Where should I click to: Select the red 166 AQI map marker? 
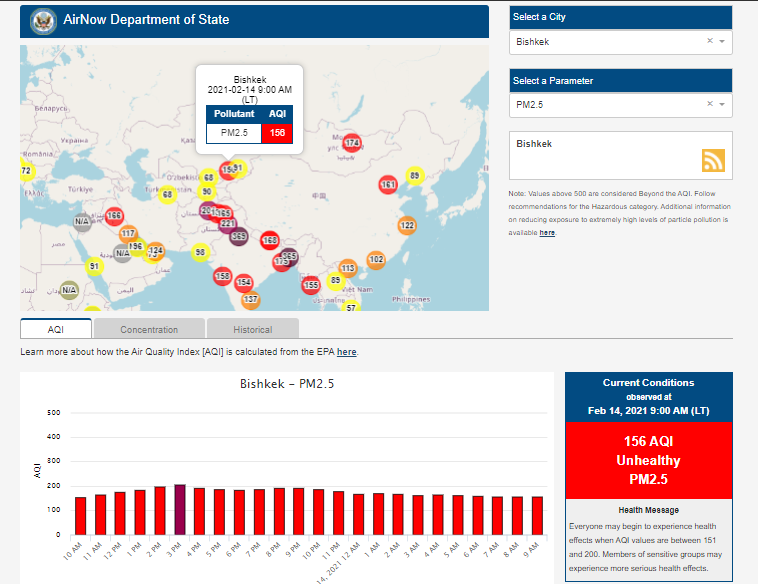[114, 216]
